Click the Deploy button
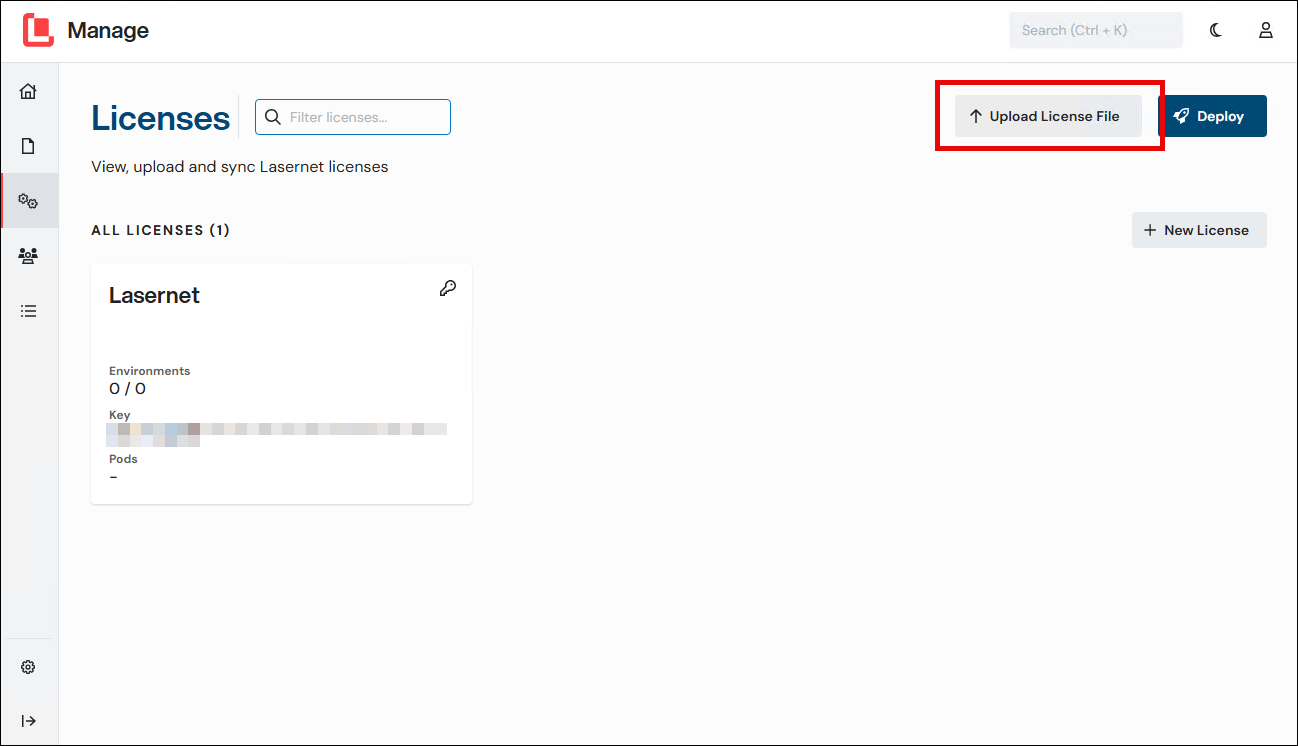 point(1212,116)
